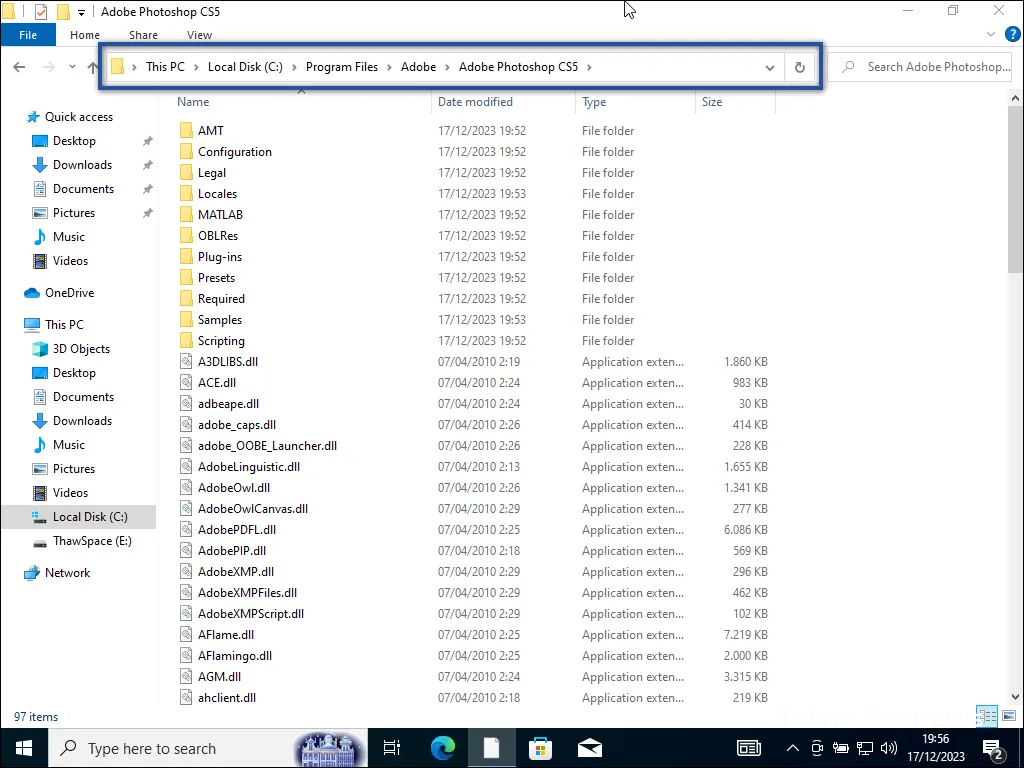
Task: Open Microsoft Edge from the taskbar
Action: [x=443, y=748]
